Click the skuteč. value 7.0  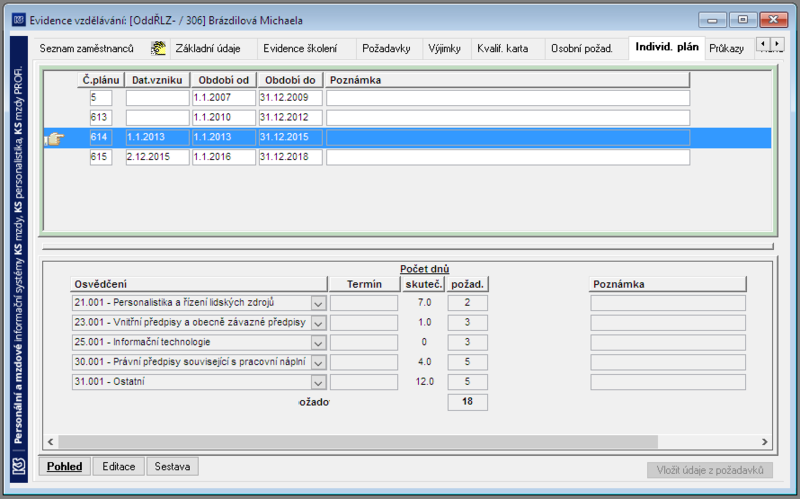(424, 303)
